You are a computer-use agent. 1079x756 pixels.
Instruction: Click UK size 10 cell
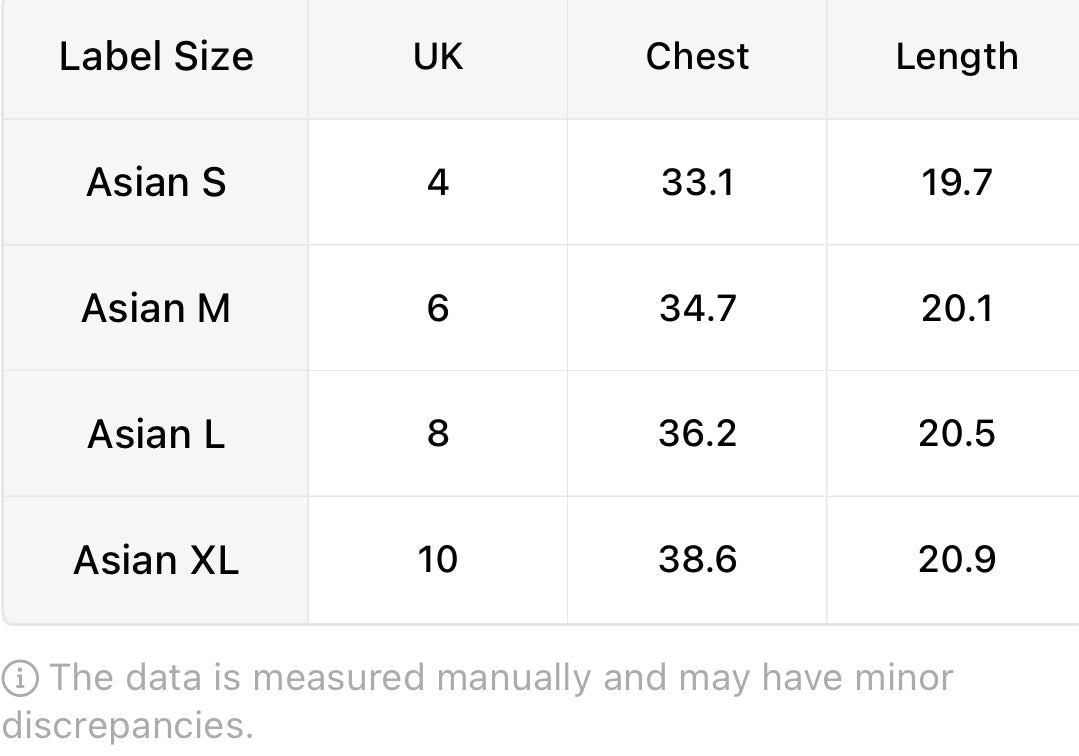click(x=438, y=560)
